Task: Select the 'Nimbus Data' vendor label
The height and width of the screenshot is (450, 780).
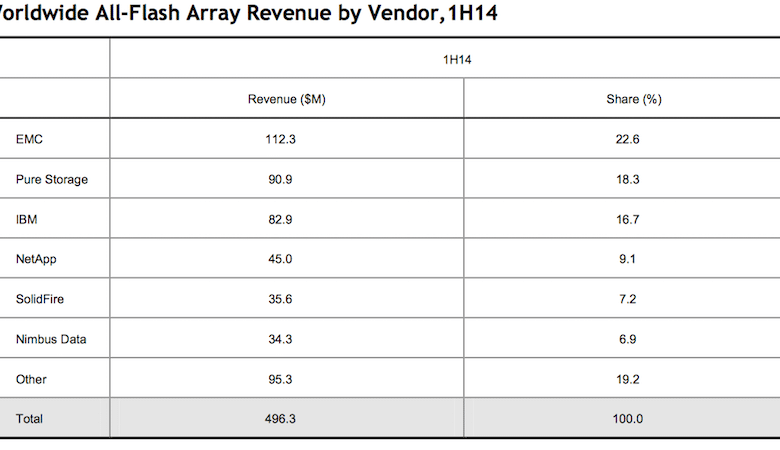Action: click(51, 340)
